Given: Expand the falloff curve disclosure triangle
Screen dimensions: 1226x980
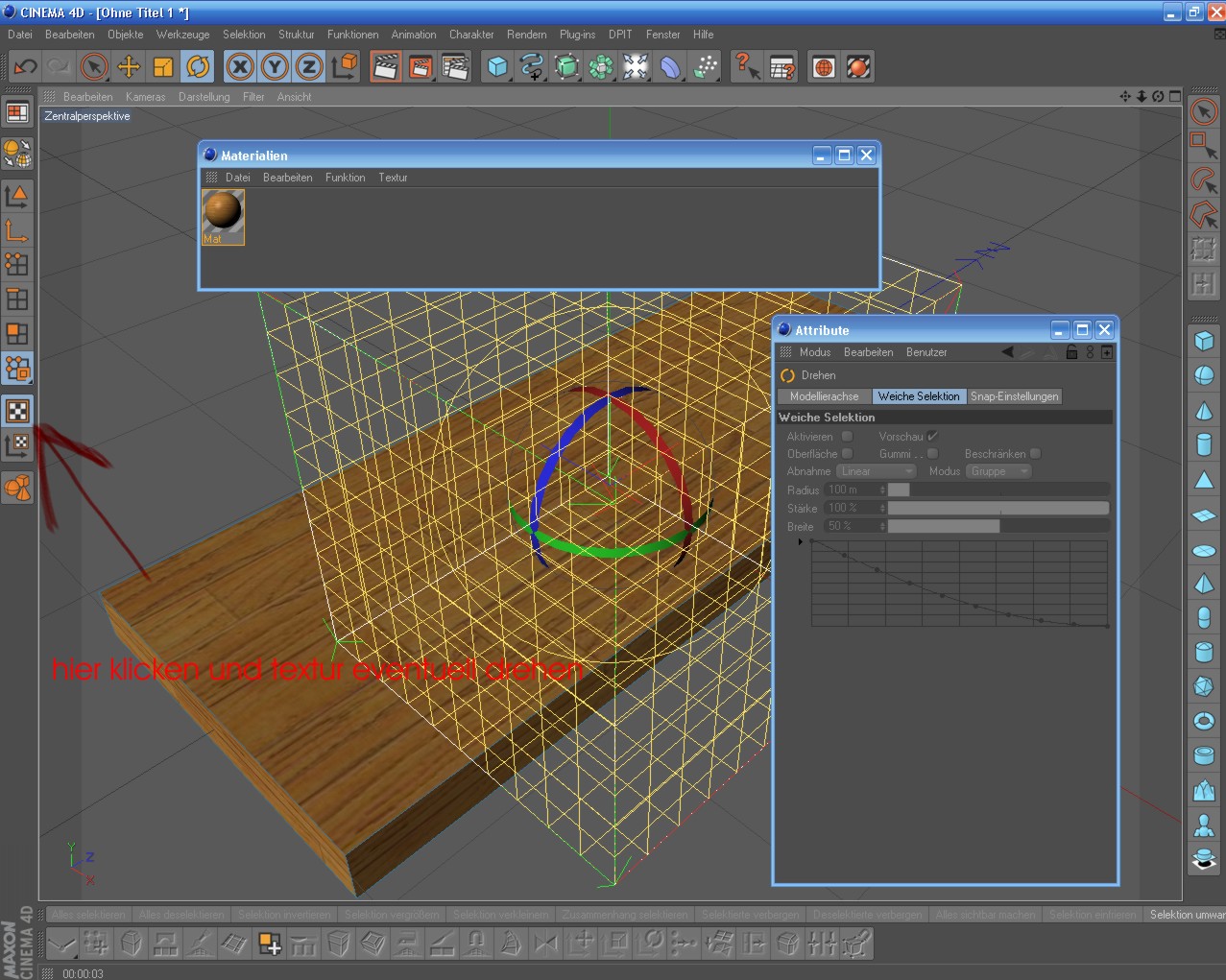Looking at the screenshot, I should (x=800, y=542).
